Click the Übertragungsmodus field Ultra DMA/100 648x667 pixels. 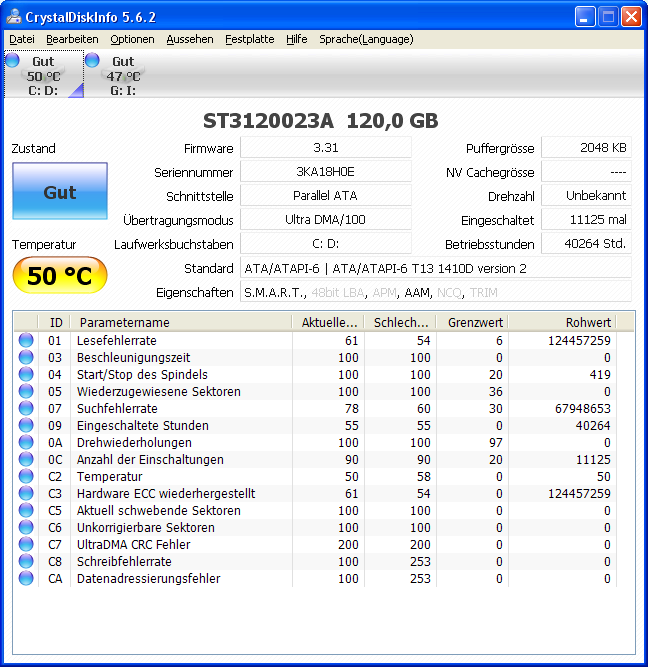pyautogui.click(x=326, y=219)
